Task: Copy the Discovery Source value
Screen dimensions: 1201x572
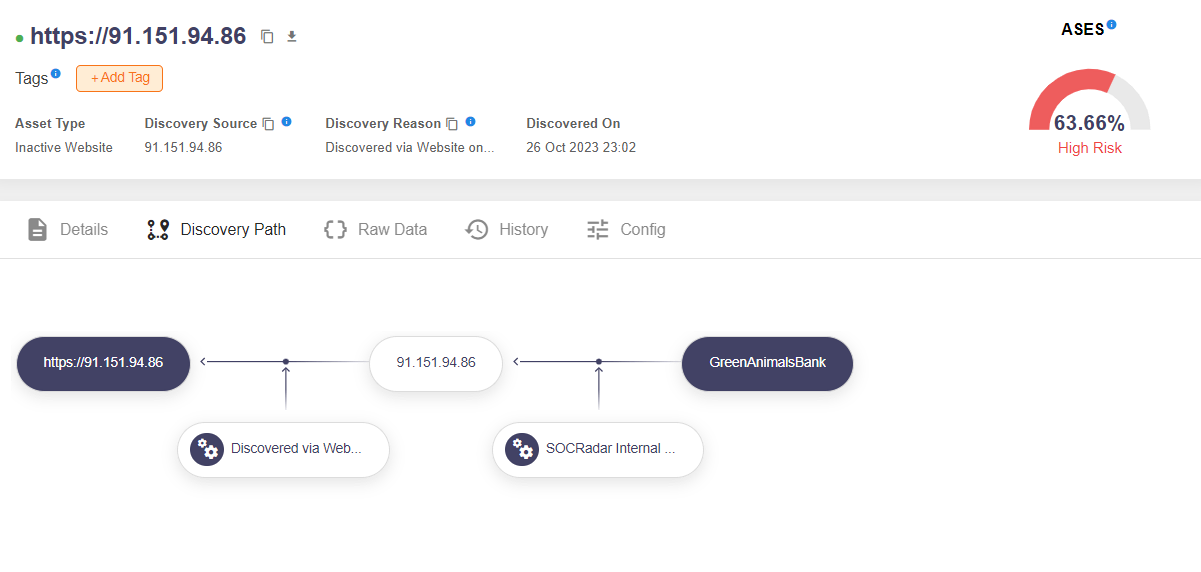Action: (x=268, y=124)
